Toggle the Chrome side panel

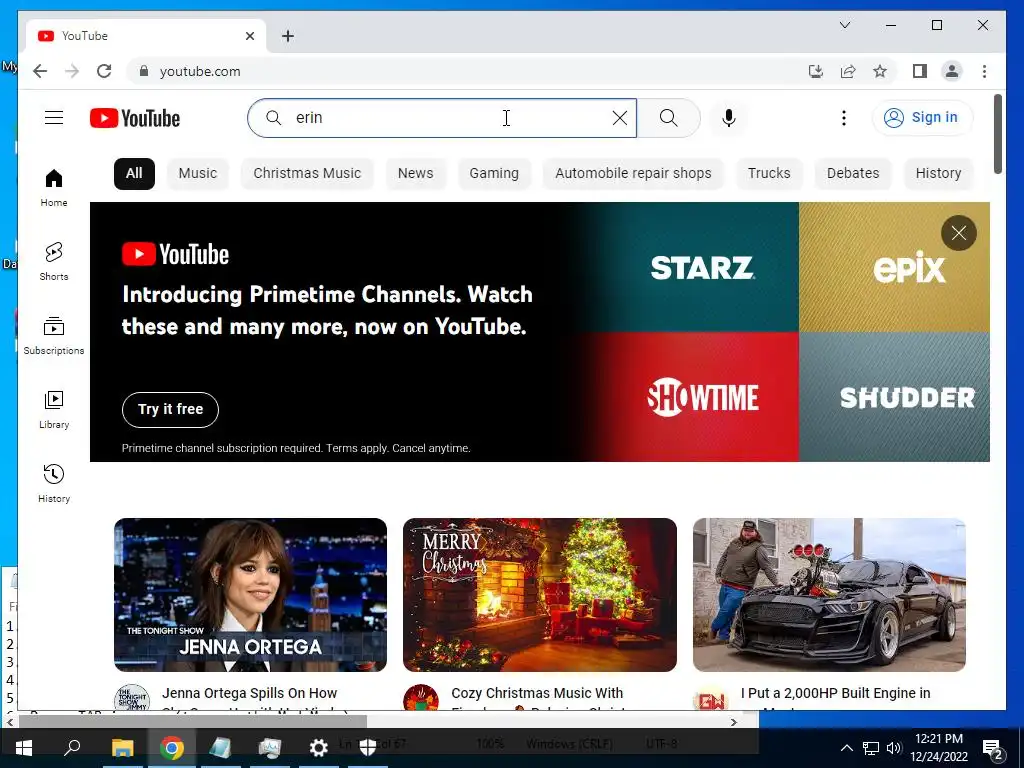[920, 71]
